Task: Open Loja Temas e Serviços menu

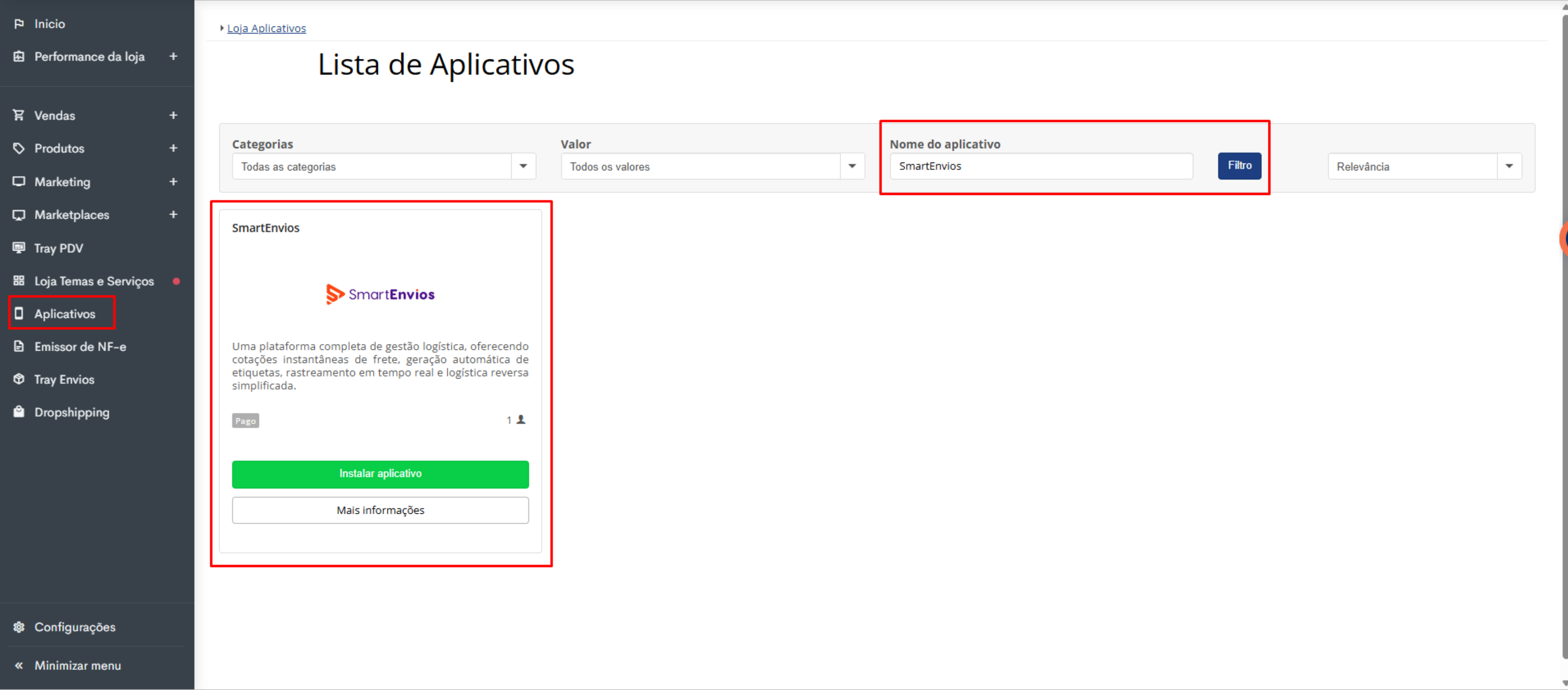Action: [x=94, y=281]
